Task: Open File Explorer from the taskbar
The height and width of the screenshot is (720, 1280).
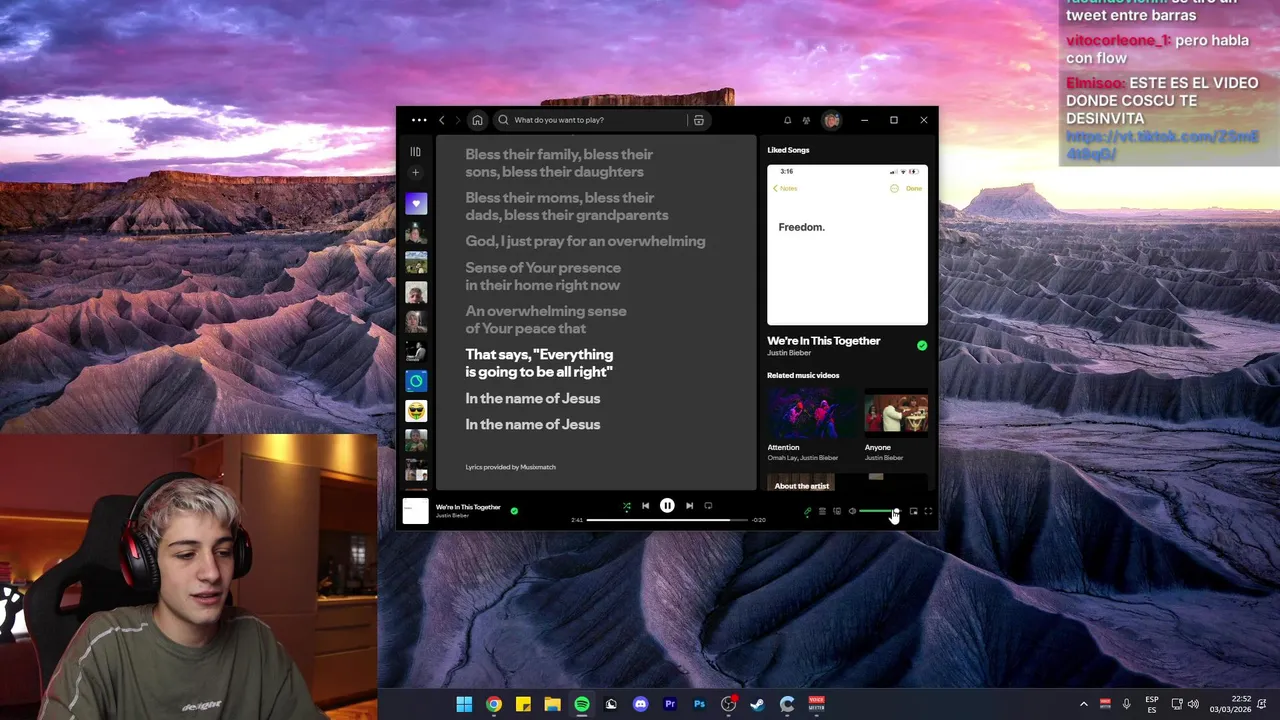Action: pos(552,704)
